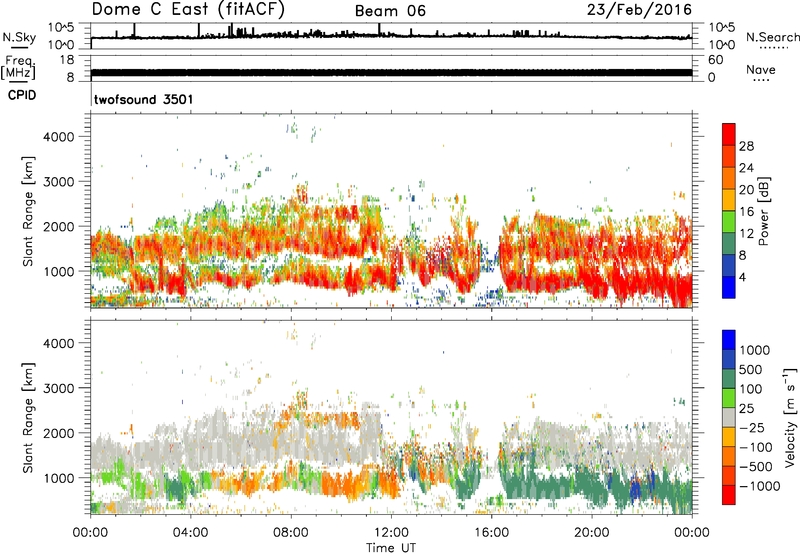Pick the yellow velocity segment between -25 and -100

(729, 437)
